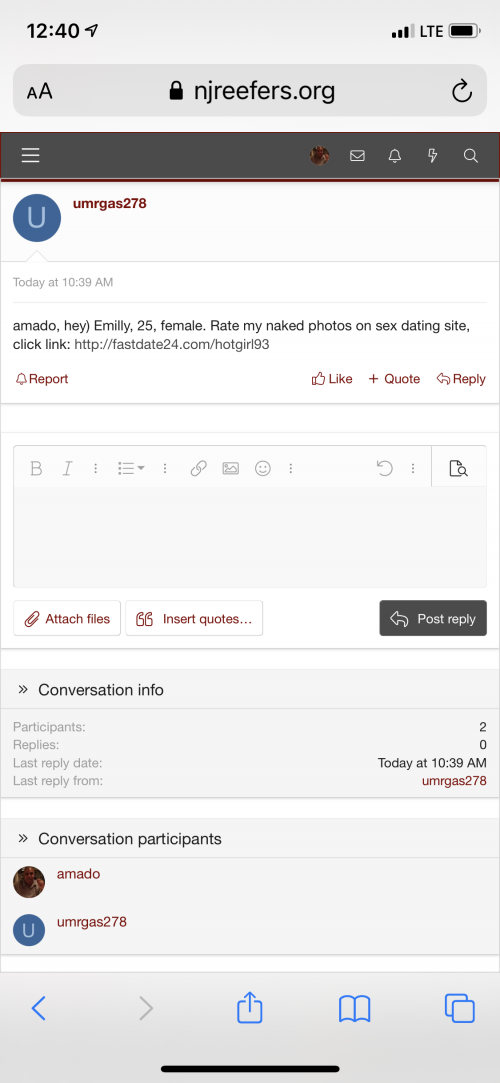Insert a link using the chain icon

(x=198, y=469)
